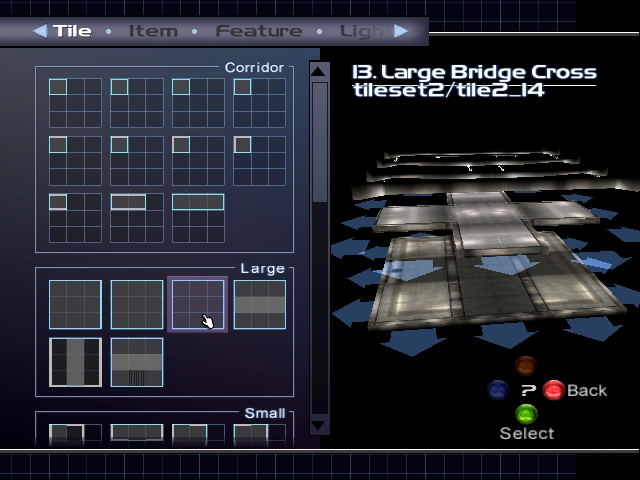Select single-square Corridor tile in third row
The width and height of the screenshot is (640, 480).
(75, 218)
